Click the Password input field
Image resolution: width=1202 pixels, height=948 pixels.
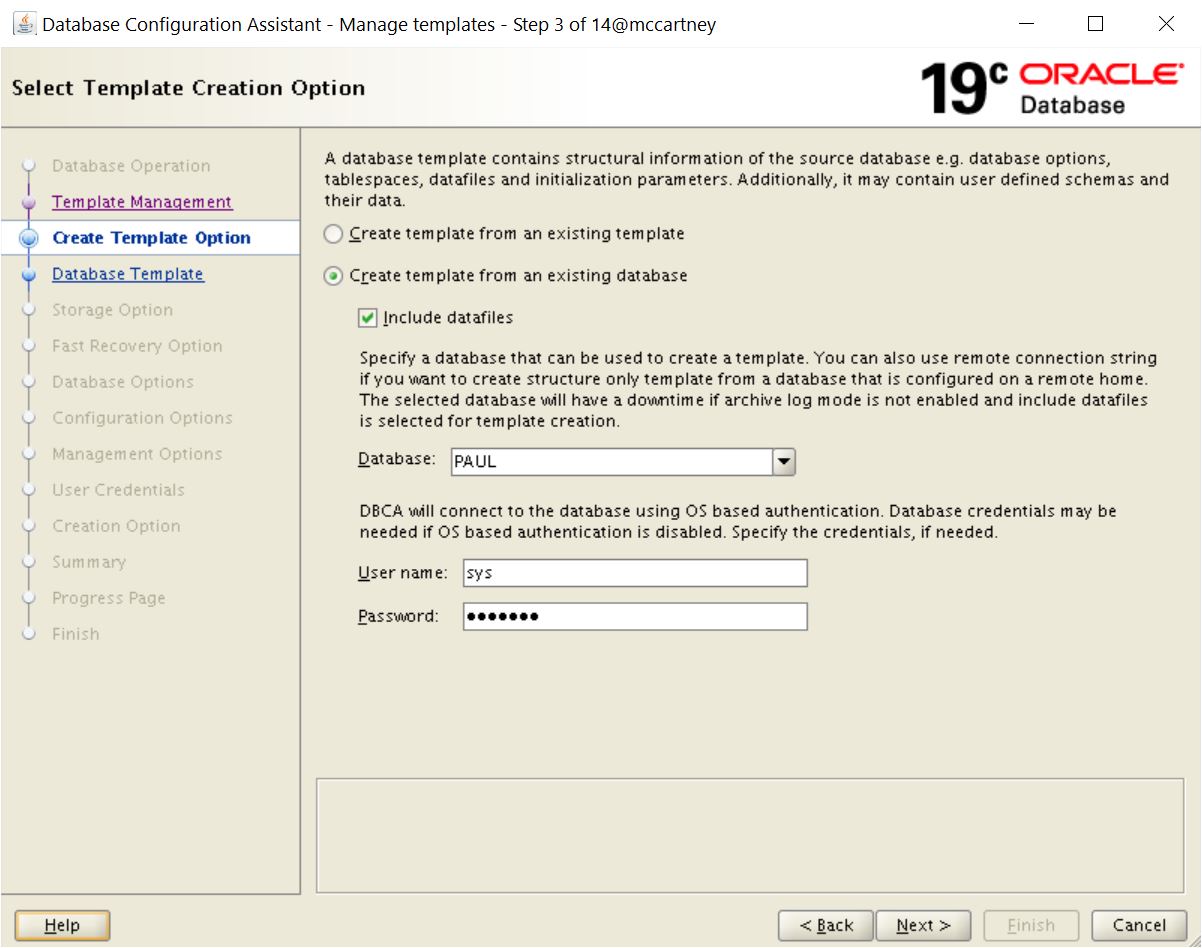tap(635, 616)
